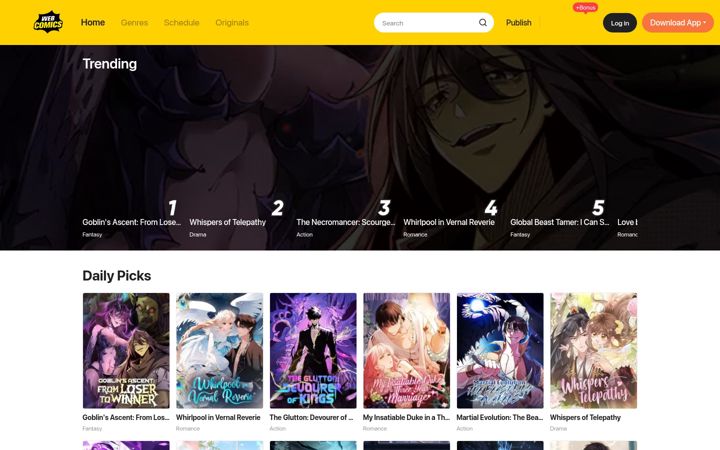
Task: Click the Log in button
Action: [x=619, y=23]
